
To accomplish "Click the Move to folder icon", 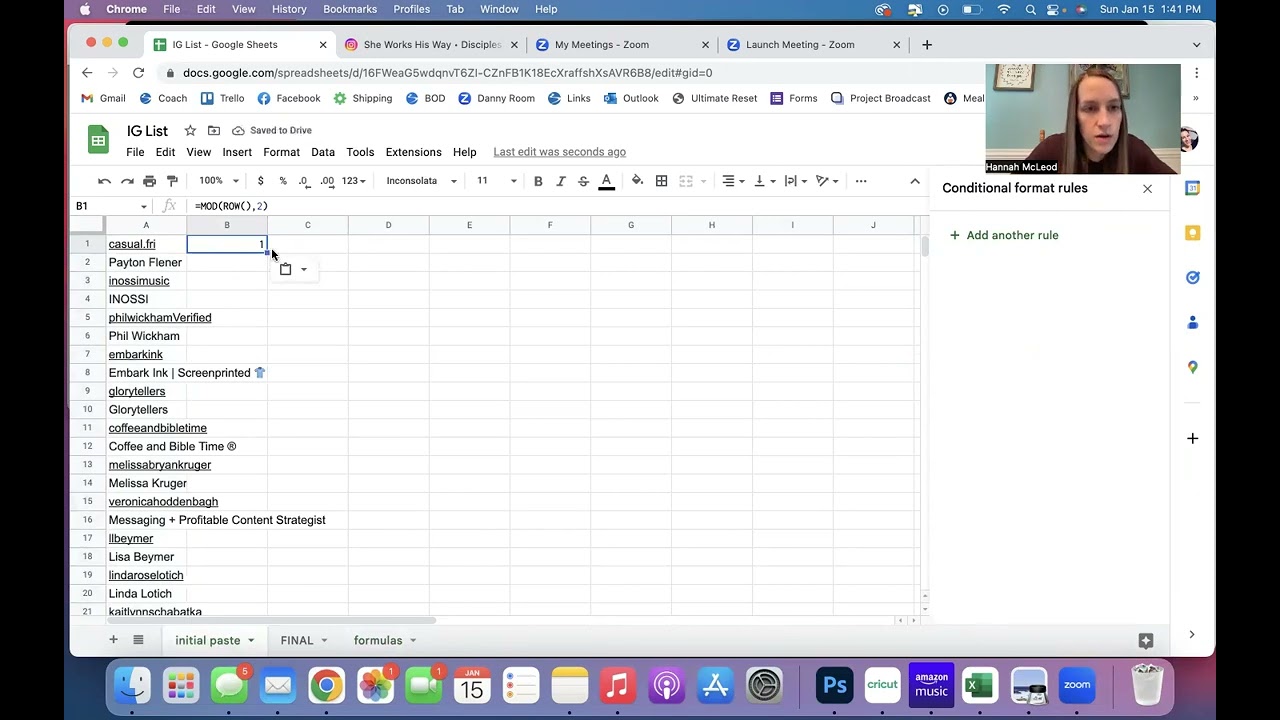I will [x=214, y=131].
